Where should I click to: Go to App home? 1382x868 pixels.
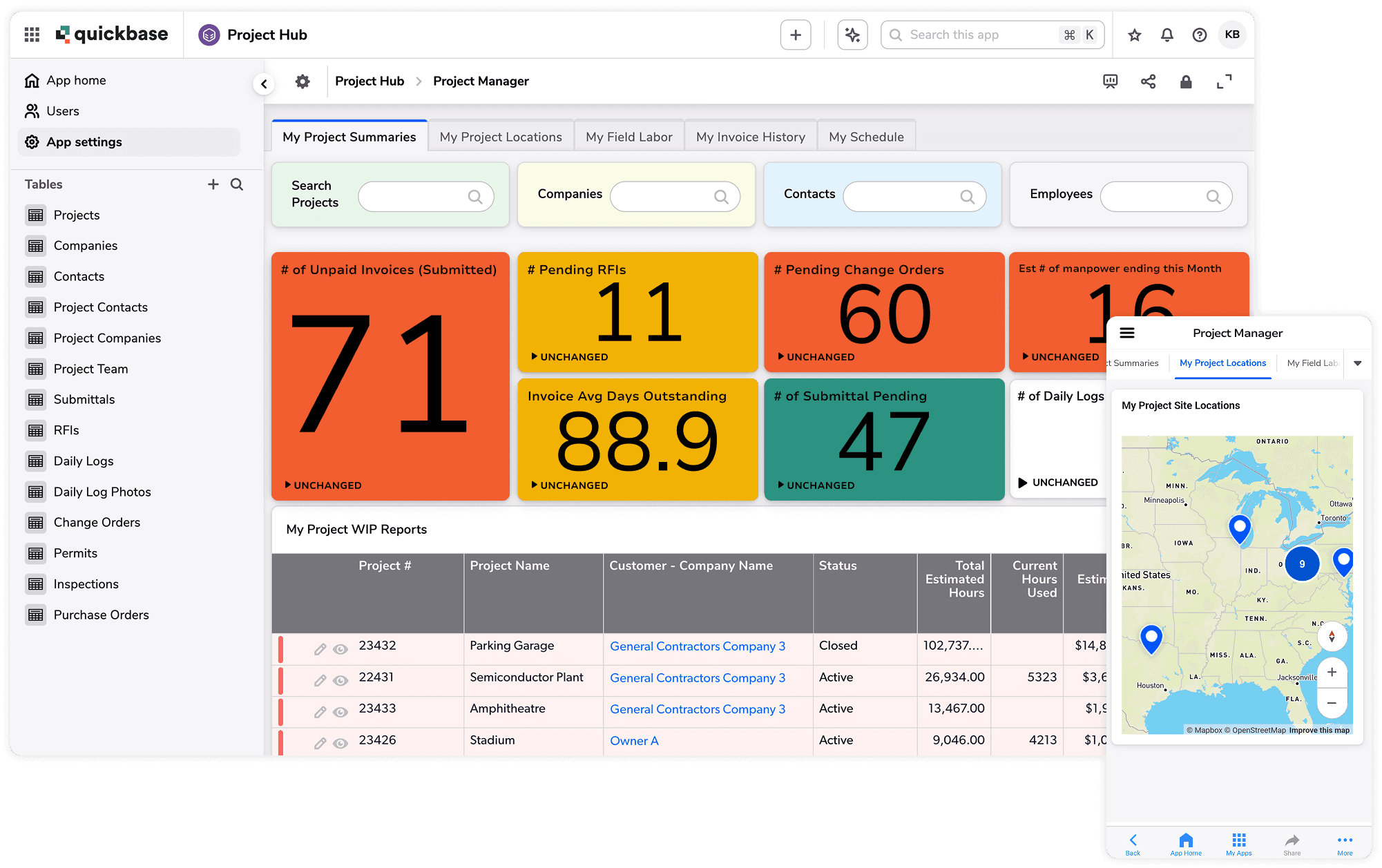(65, 81)
